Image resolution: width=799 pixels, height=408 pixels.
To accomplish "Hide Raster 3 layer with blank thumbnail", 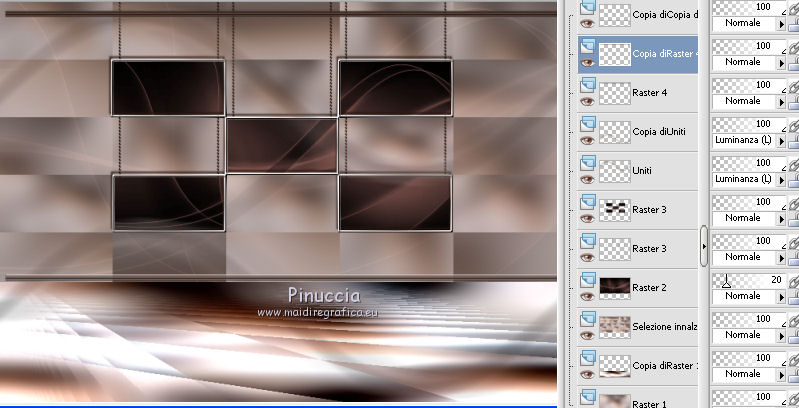I will [x=587, y=257].
